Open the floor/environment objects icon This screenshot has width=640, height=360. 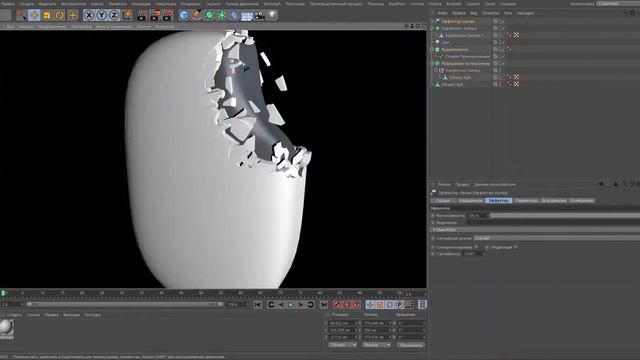click(x=247, y=16)
